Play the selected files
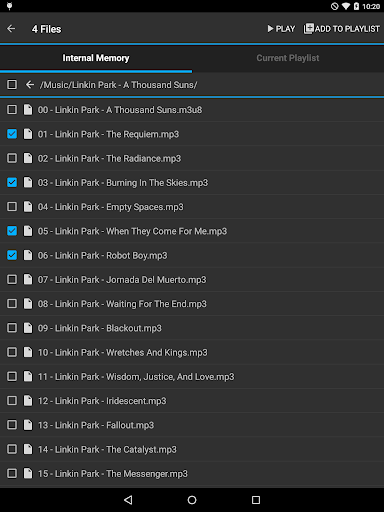The image size is (384, 512). pos(281,29)
